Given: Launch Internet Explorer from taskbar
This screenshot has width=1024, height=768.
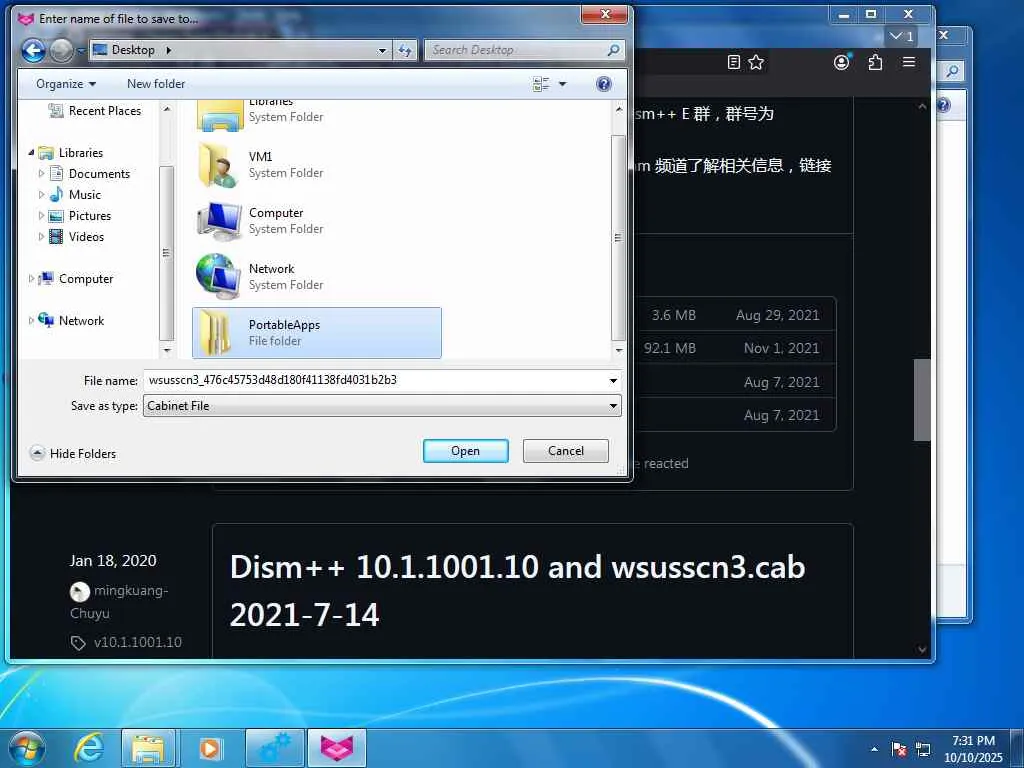Looking at the screenshot, I should [x=88, y=748].
